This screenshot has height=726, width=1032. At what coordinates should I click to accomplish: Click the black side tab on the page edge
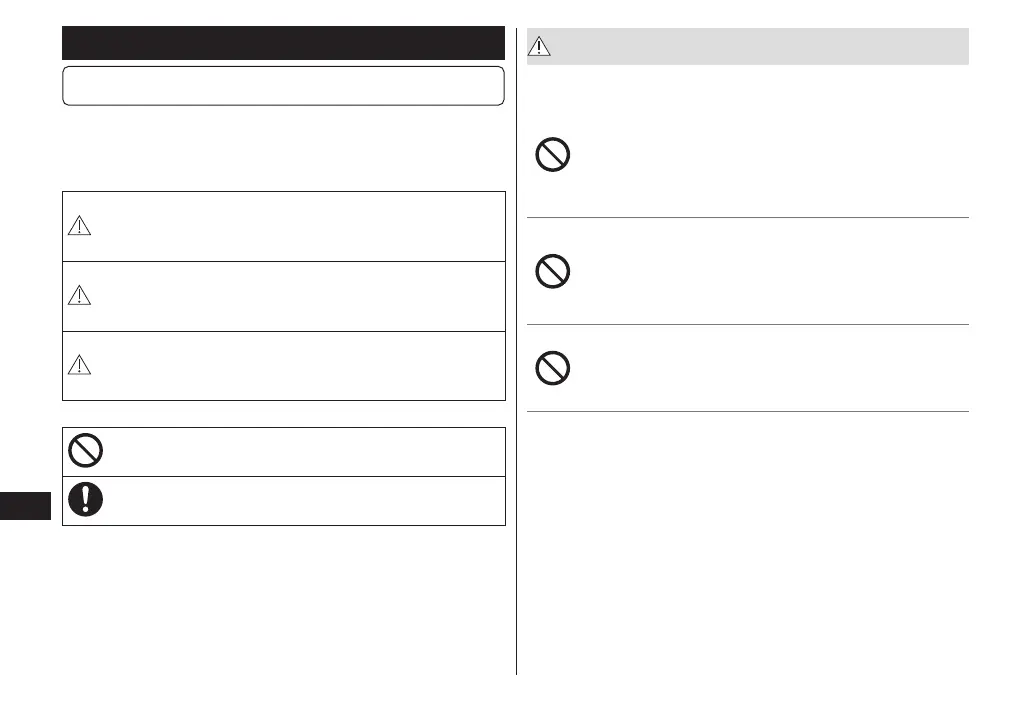(25, 505)
